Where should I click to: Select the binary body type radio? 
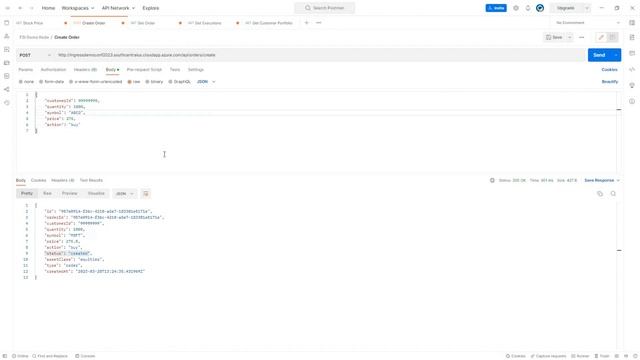click(147, 82)
